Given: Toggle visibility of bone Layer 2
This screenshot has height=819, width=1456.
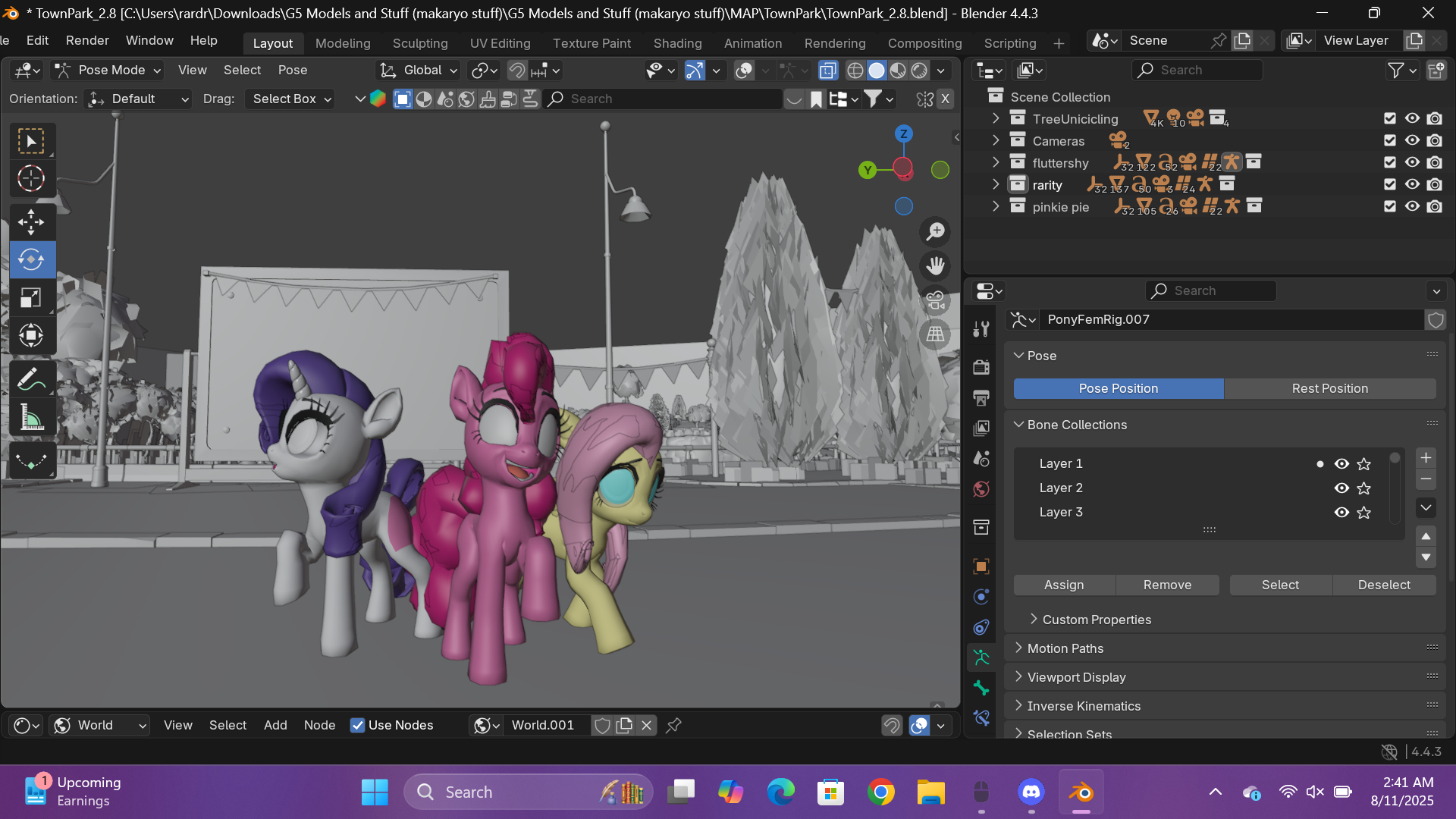Looking at the screenshot, I should coord(1341,488).
